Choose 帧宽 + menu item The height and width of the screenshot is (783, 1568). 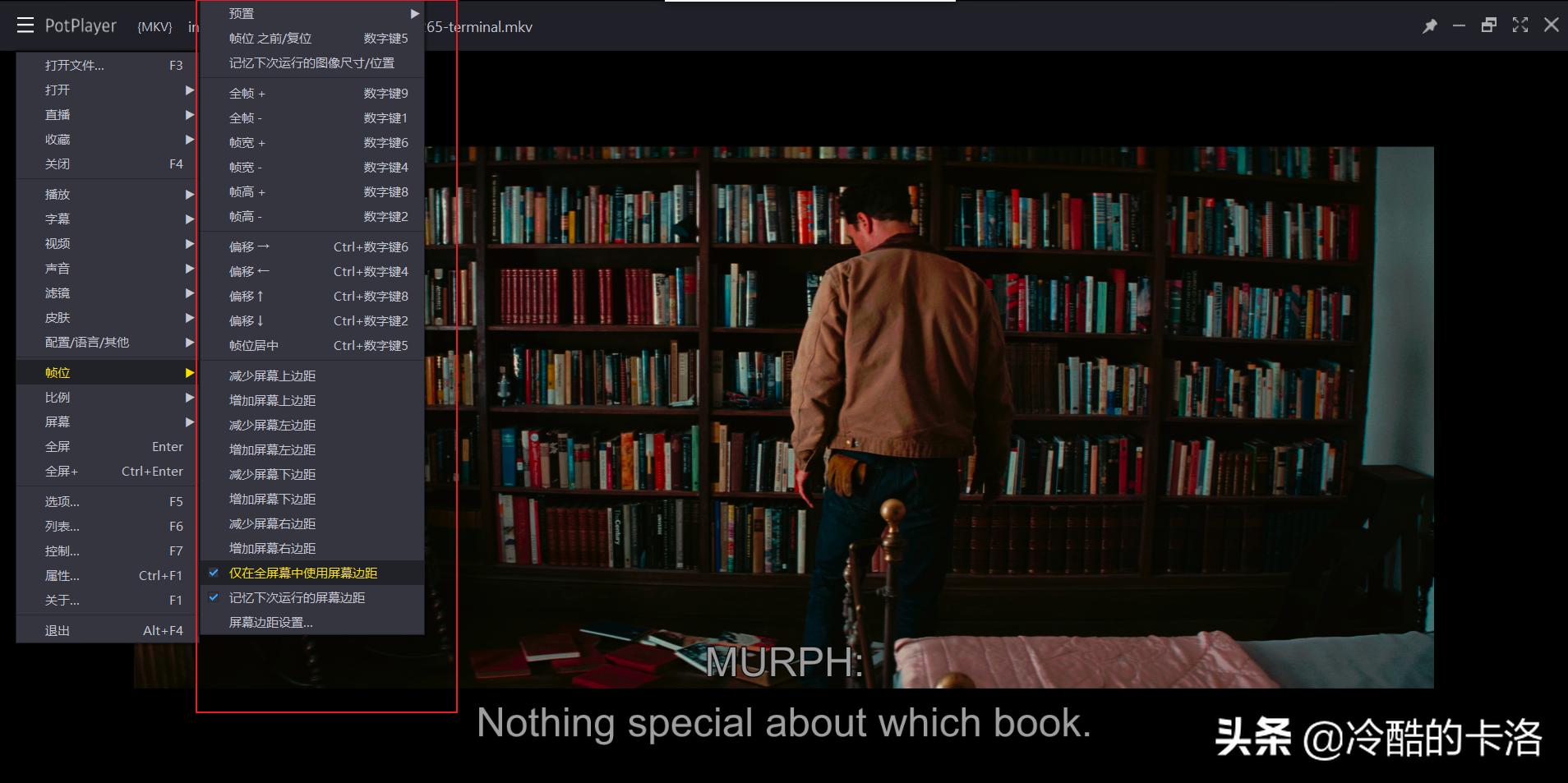click(312, 142)
